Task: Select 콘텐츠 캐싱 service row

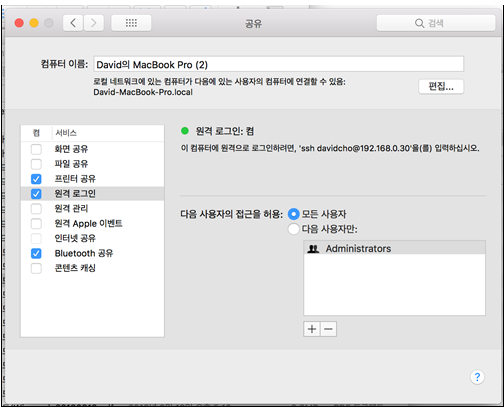Action: coord(92,268)
